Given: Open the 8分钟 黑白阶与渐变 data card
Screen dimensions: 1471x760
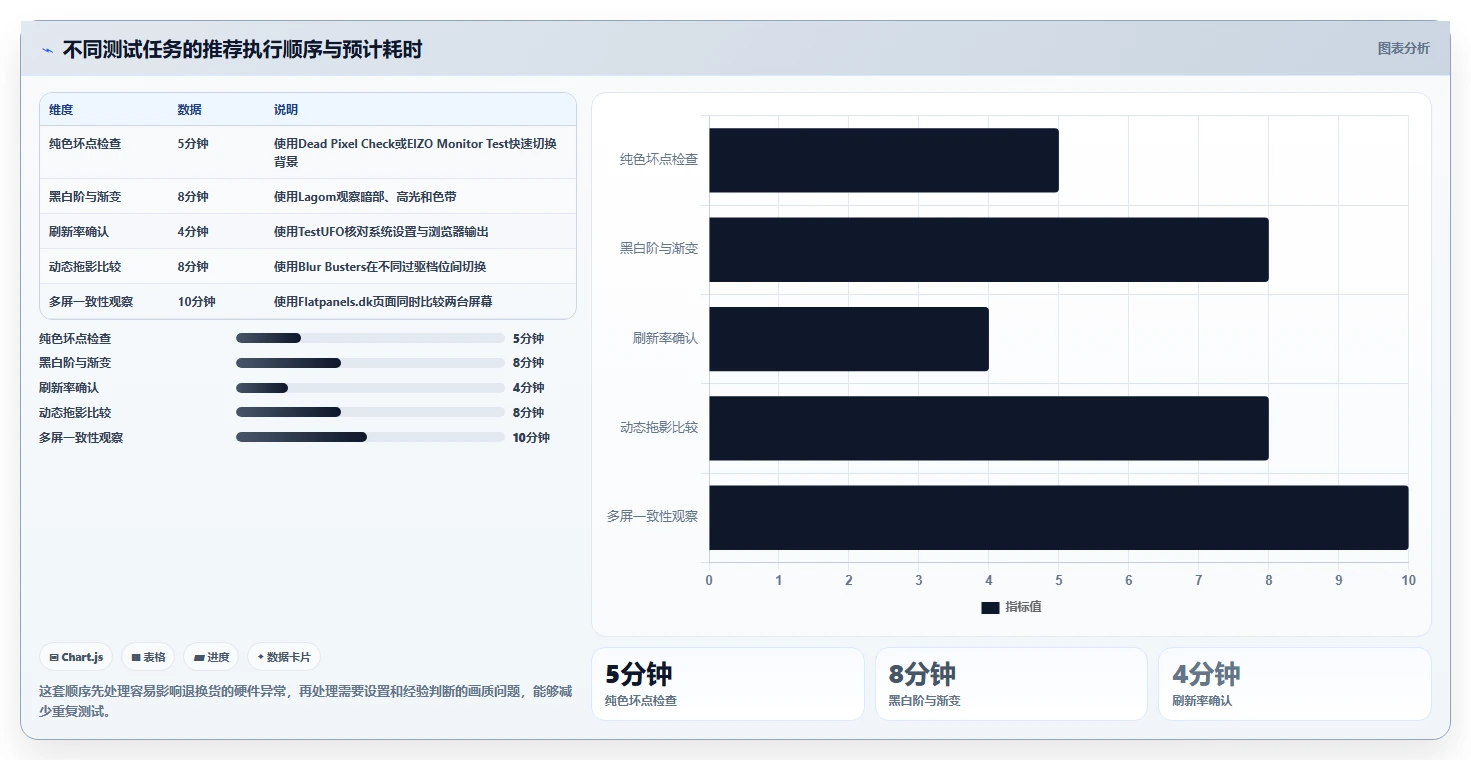Looking at the screenshot, I should click(x=1011, y=684).
